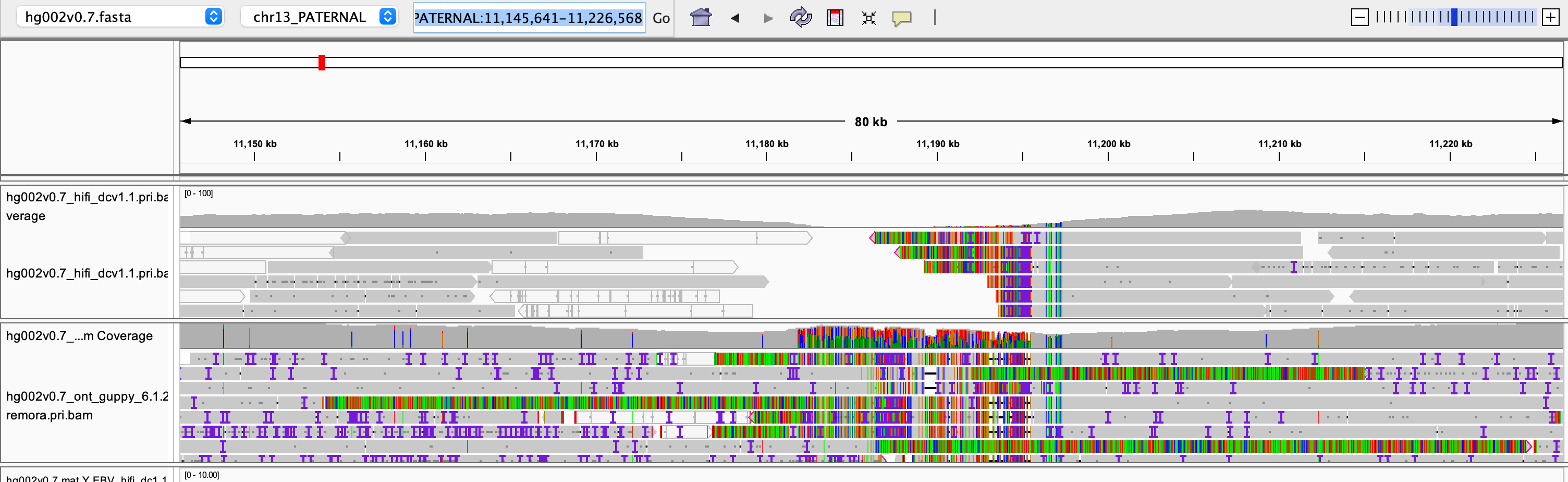
Task: Toggle popup text behavior with the speech bubble icon
Action: 903,18
